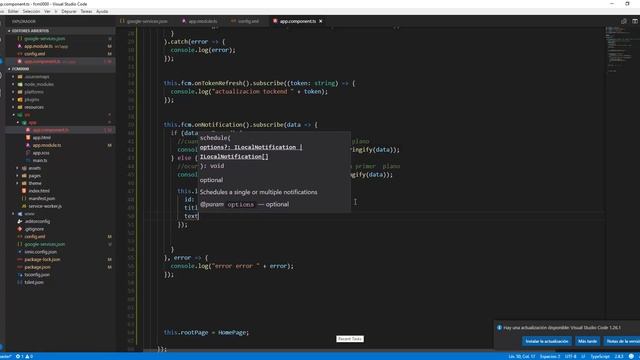Image resolution: width=640 pixels, height=360 pixels.
Task: Click Instalar la actualización button
Action: [547, 341]
